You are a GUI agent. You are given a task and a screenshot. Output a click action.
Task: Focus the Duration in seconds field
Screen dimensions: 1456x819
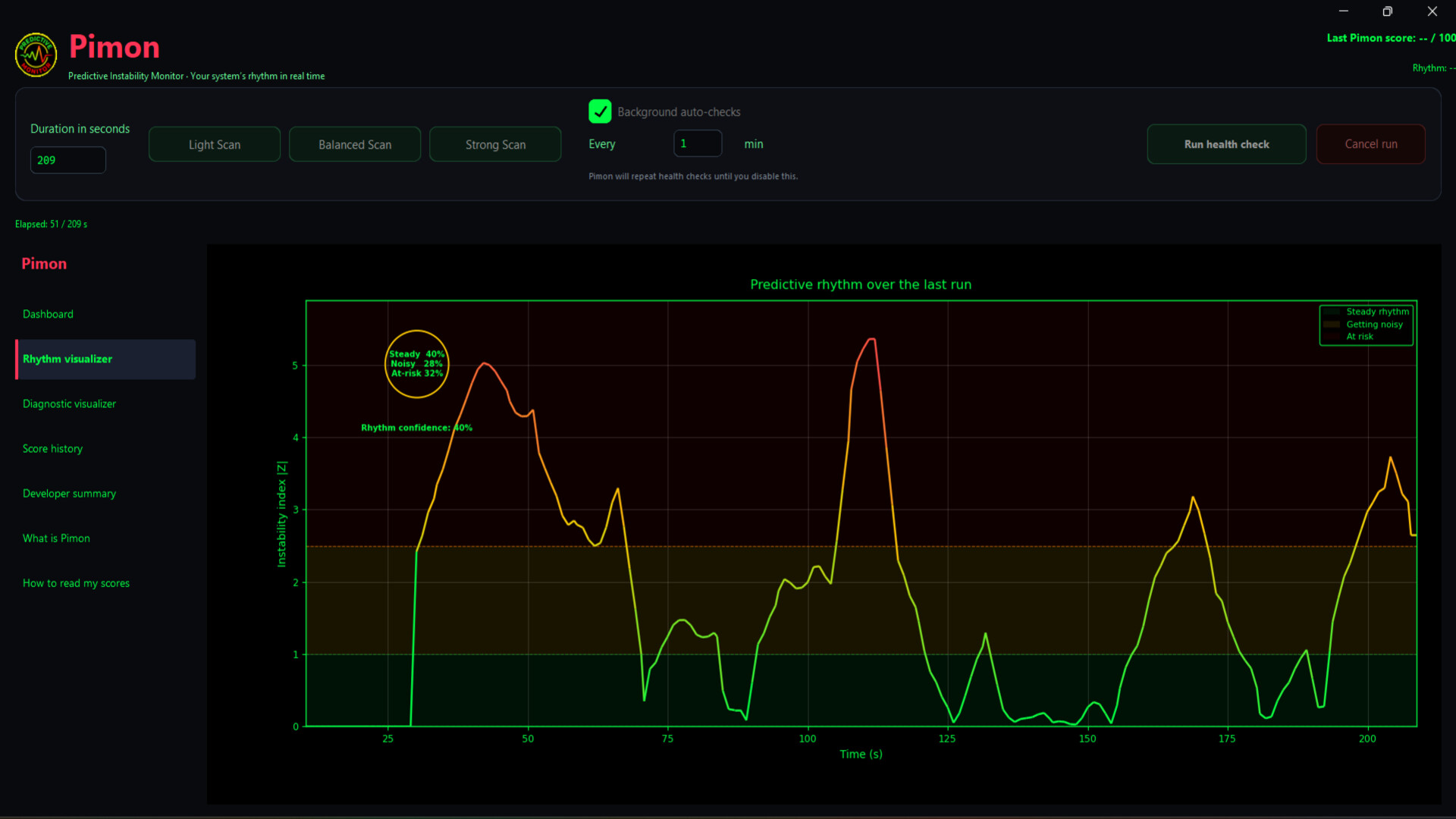click(x=68, y=160)
